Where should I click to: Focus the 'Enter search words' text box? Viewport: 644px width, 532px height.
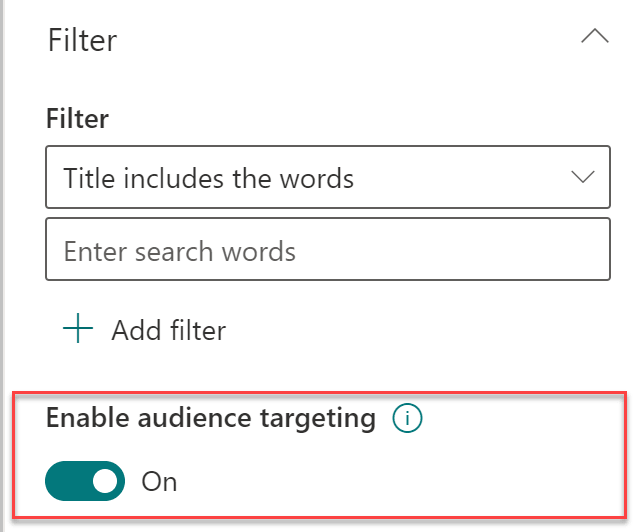(327, 250)
